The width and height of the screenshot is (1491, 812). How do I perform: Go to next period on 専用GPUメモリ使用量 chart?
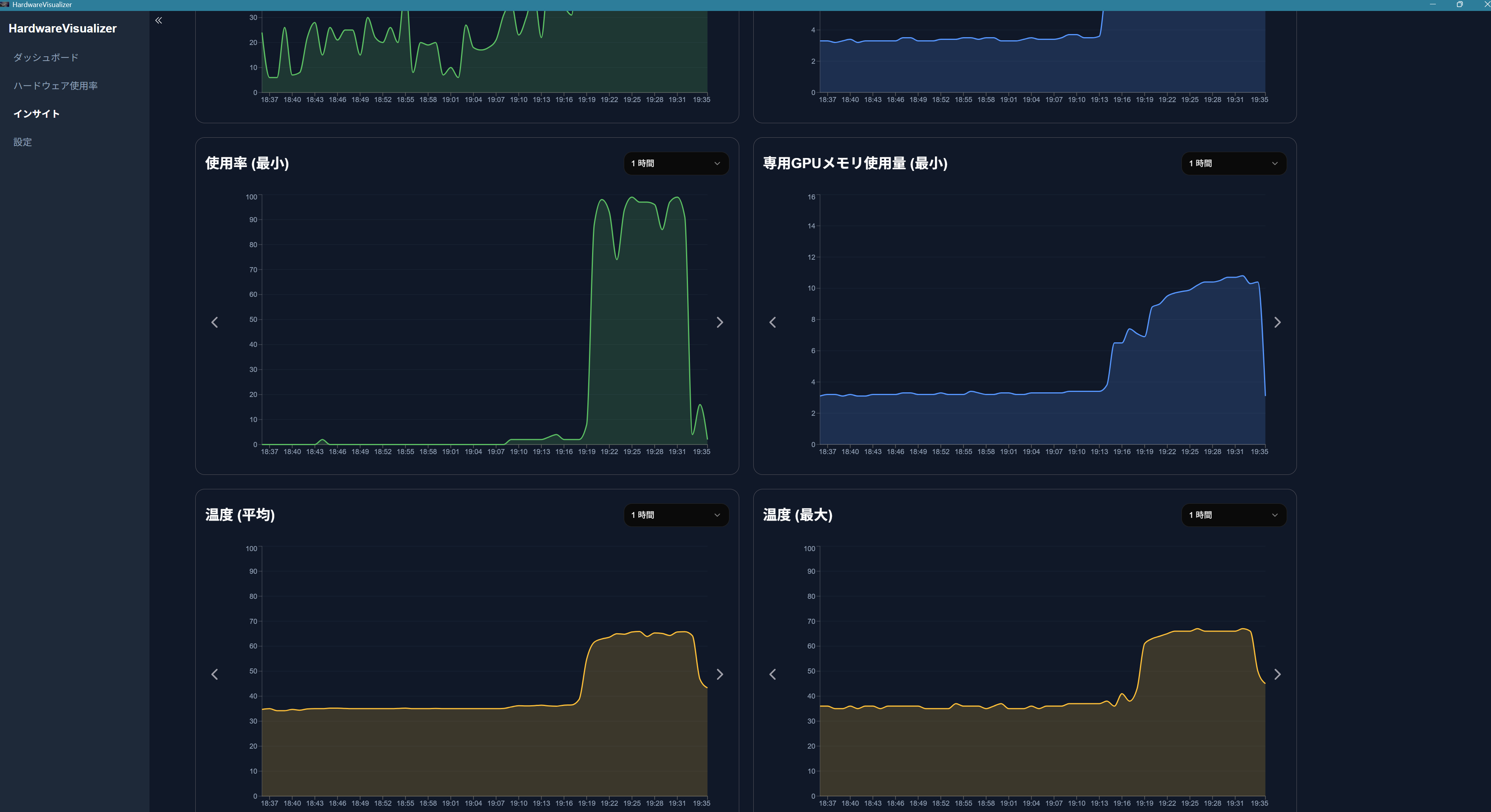[x=1277, y=322]
